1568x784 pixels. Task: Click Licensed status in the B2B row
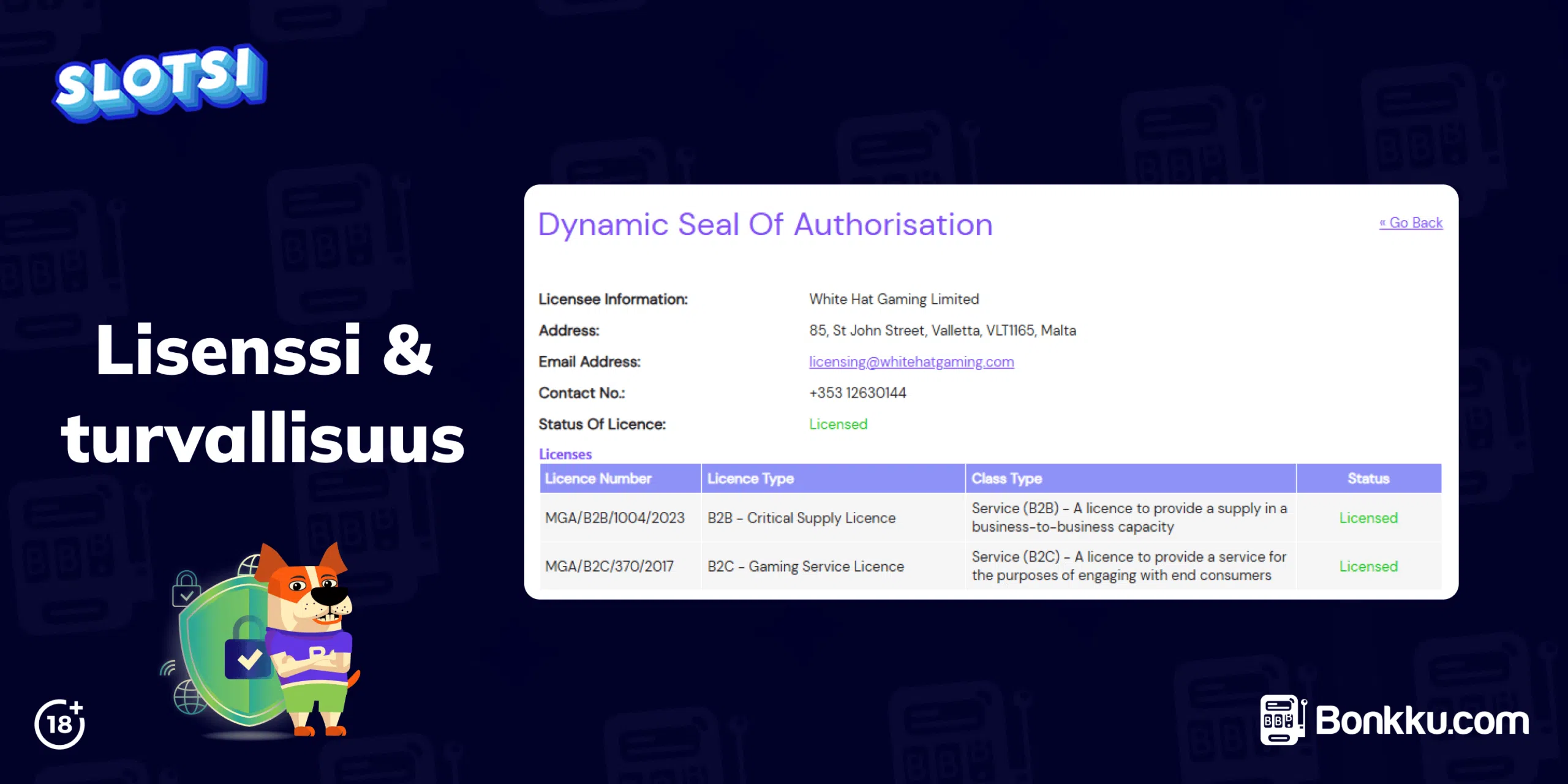(1368, 518)
